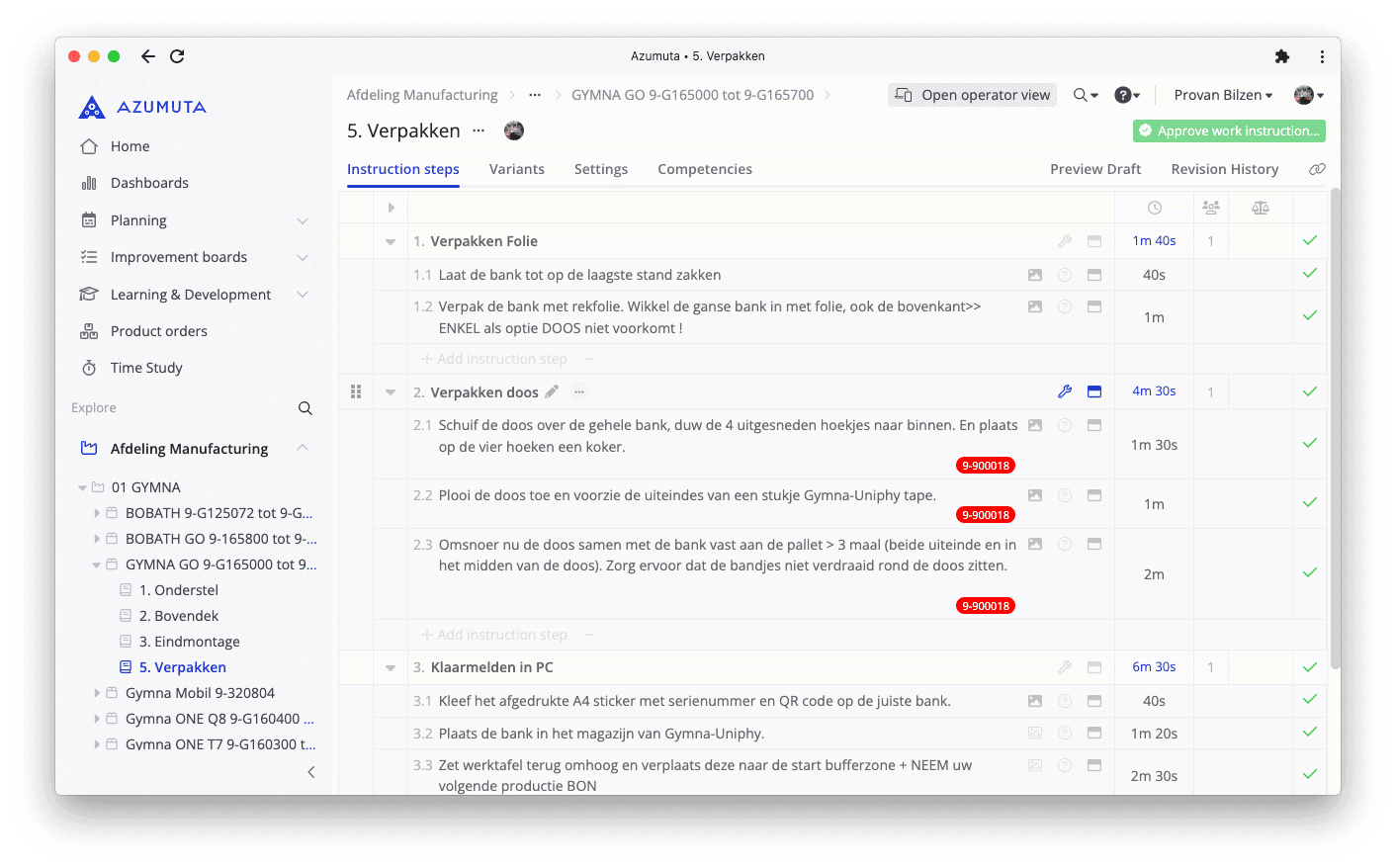Screen dimensions: 1396x868
Task: Click the 9-900018 red tag on step 2.2
Action: point(985,514)
